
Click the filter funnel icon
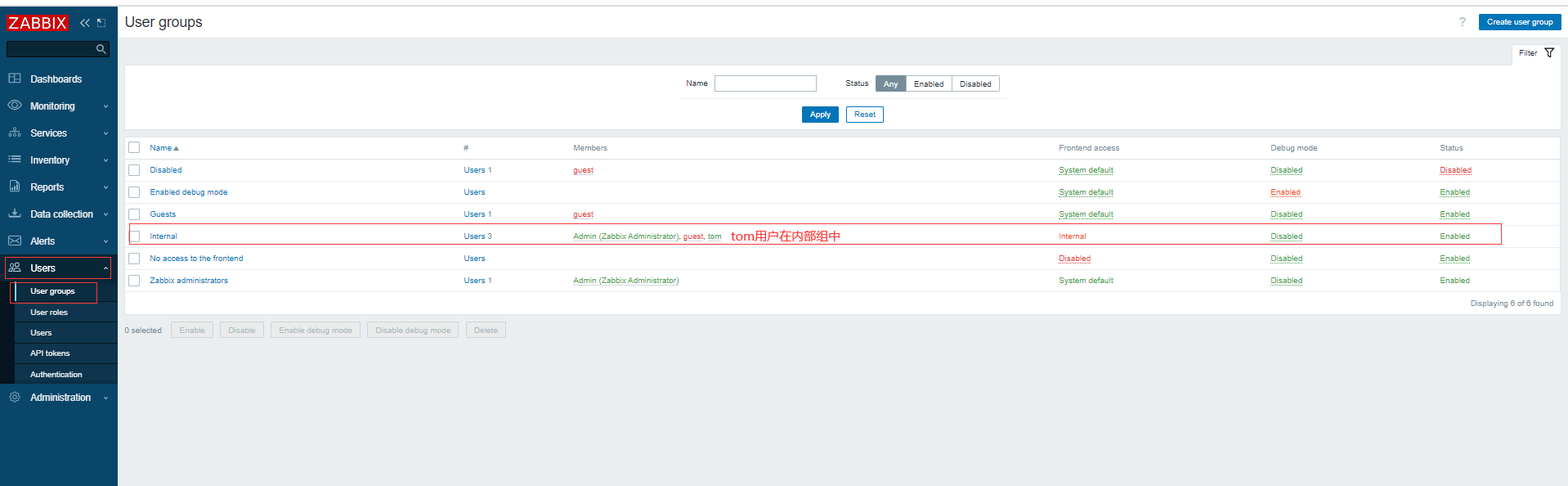click(1549, 53)
